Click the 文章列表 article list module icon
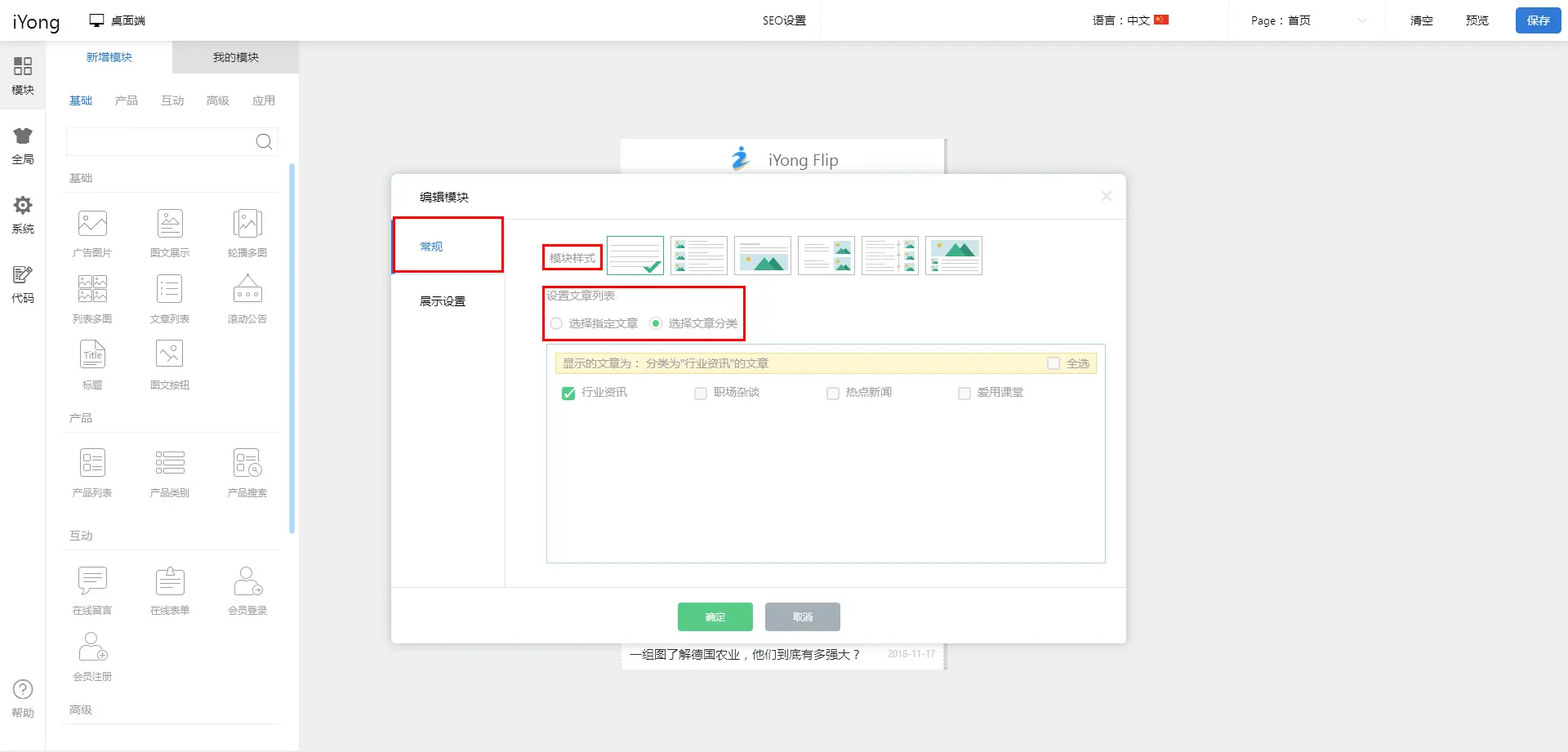 (x=170, y=290)
